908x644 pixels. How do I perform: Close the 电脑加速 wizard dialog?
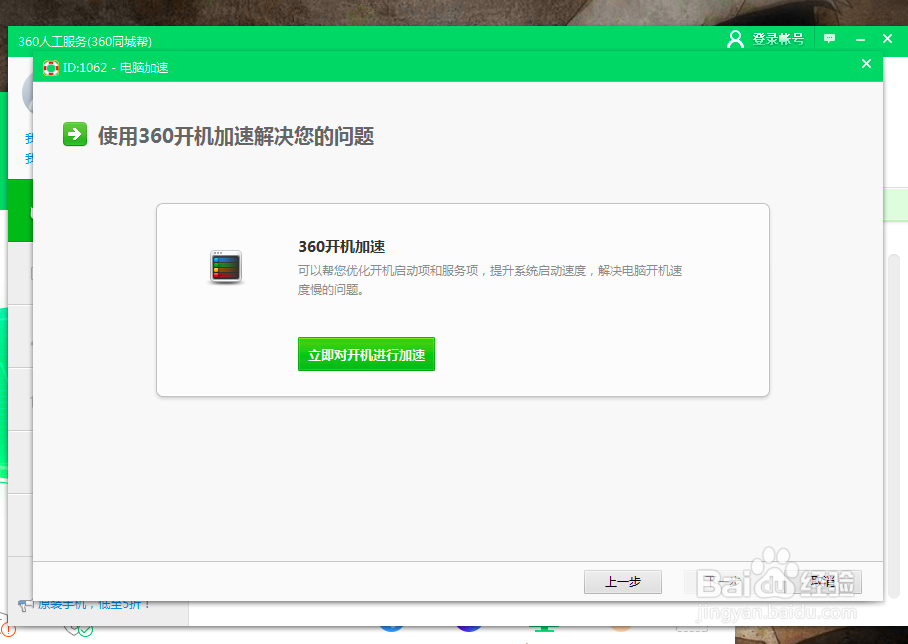866,63
